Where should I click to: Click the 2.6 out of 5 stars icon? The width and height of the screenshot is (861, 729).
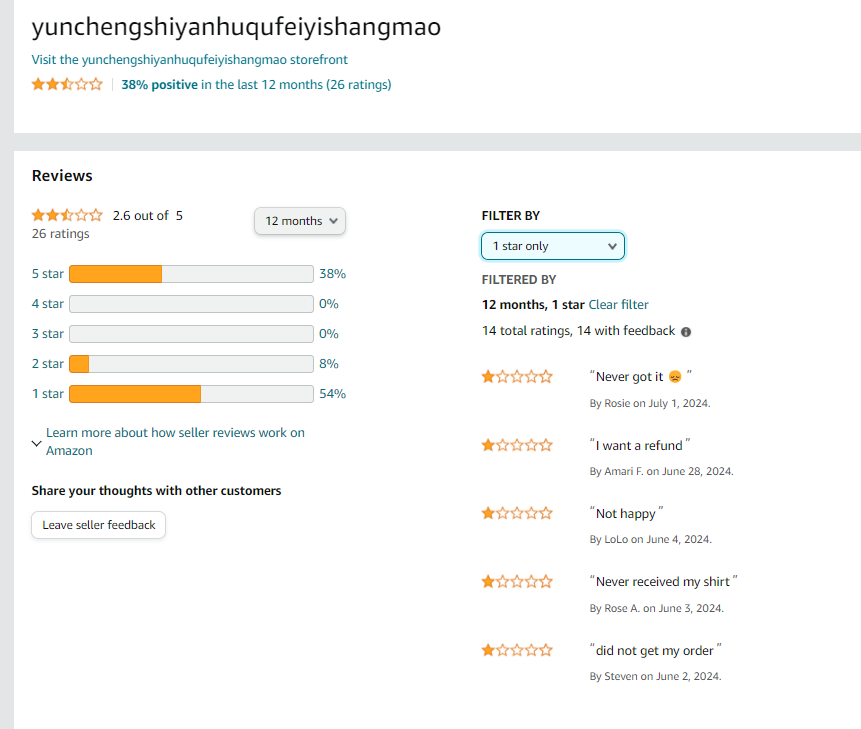click(x=67, y=215)
